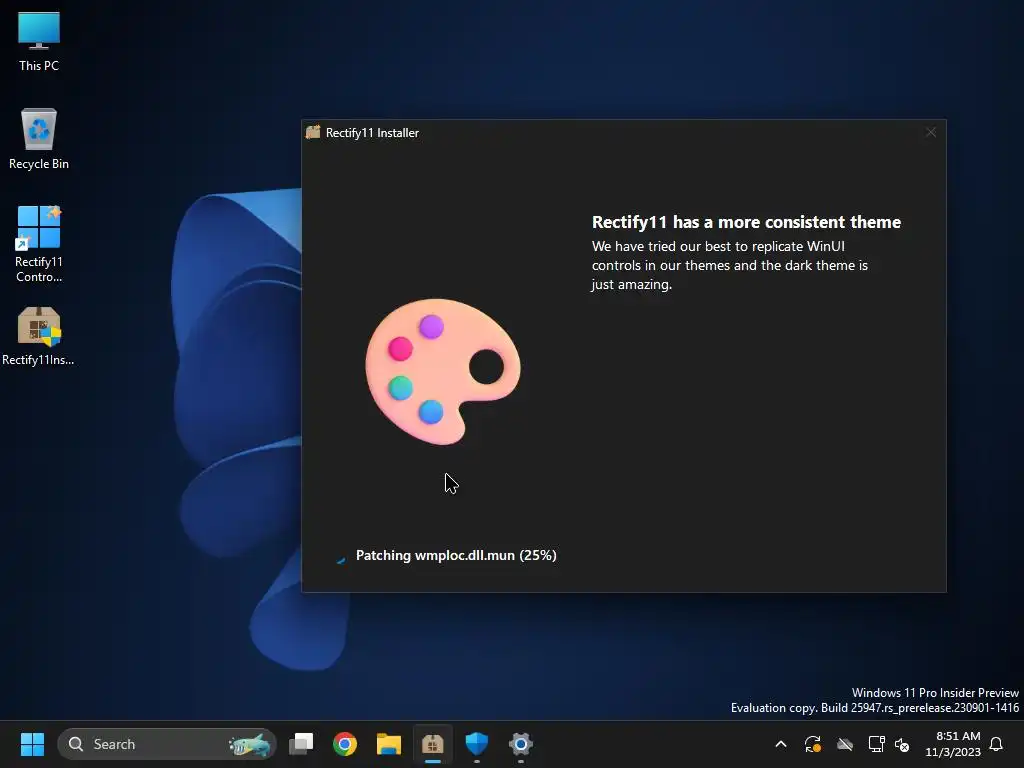
Task: Open Windows Security shield in taskbar
Action: coord(476,744)
